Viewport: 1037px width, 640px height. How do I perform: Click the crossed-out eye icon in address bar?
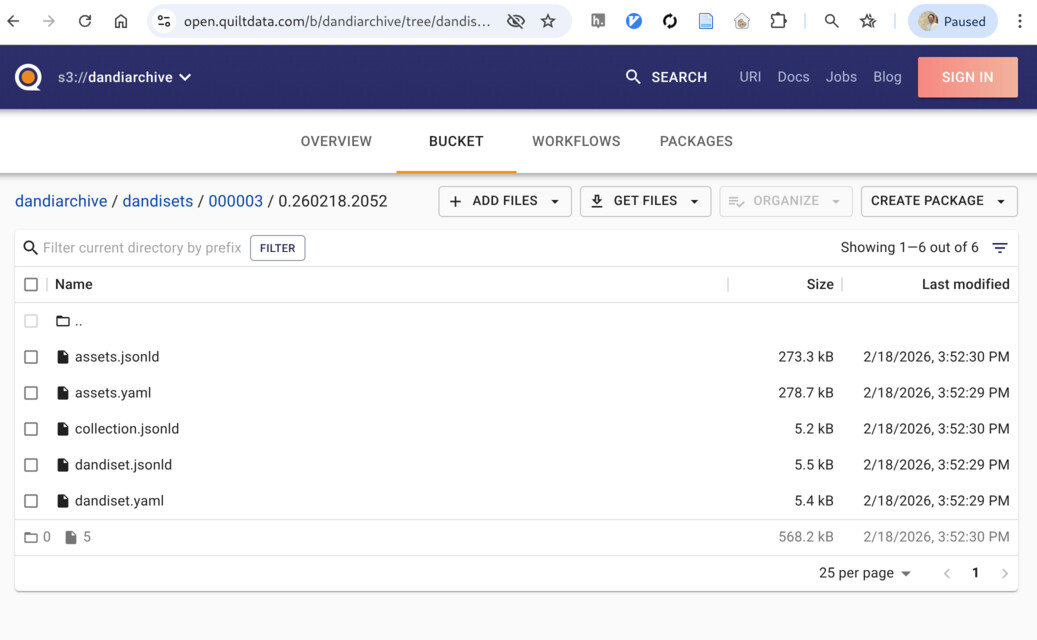516,21
